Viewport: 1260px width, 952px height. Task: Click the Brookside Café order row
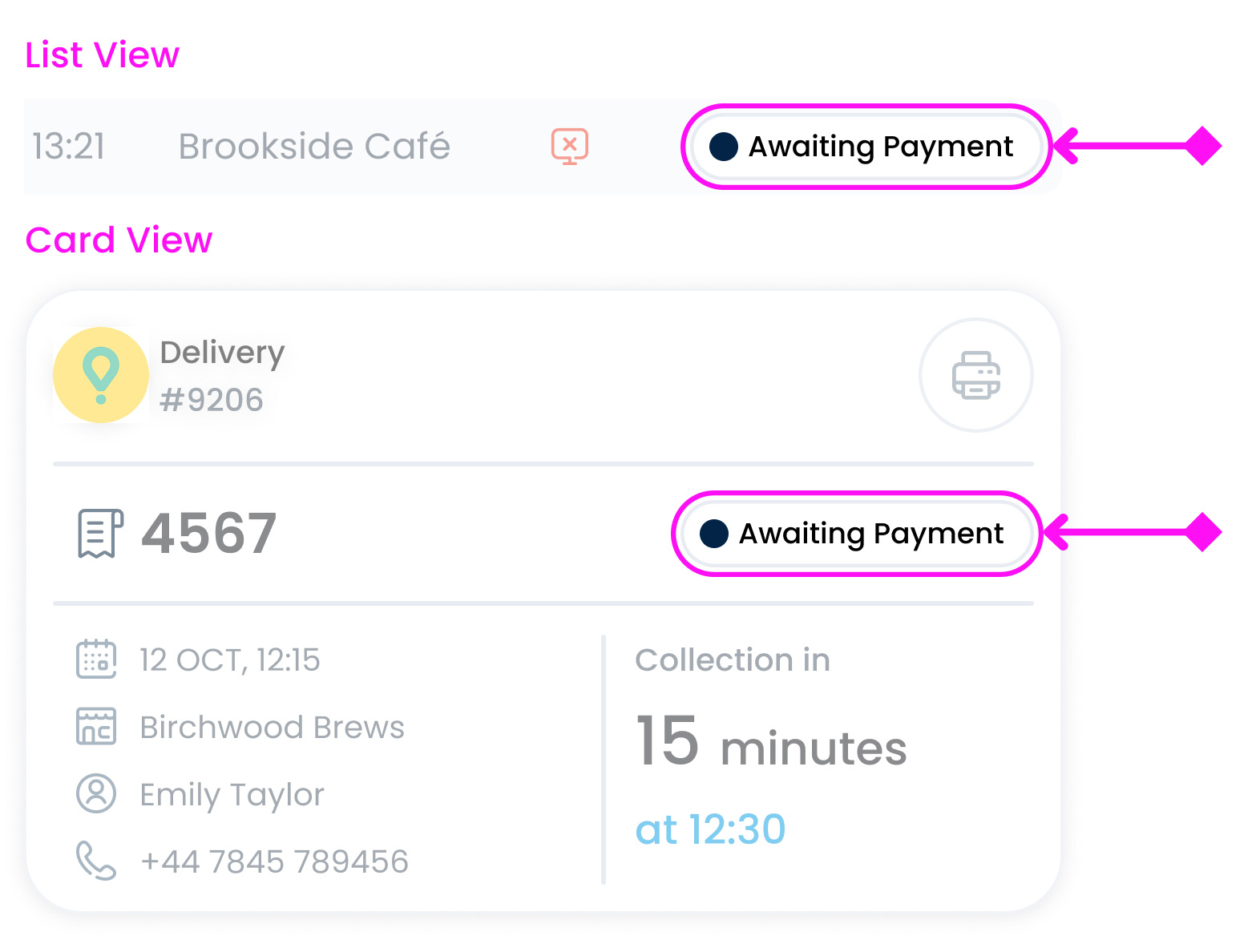(315, 147)
